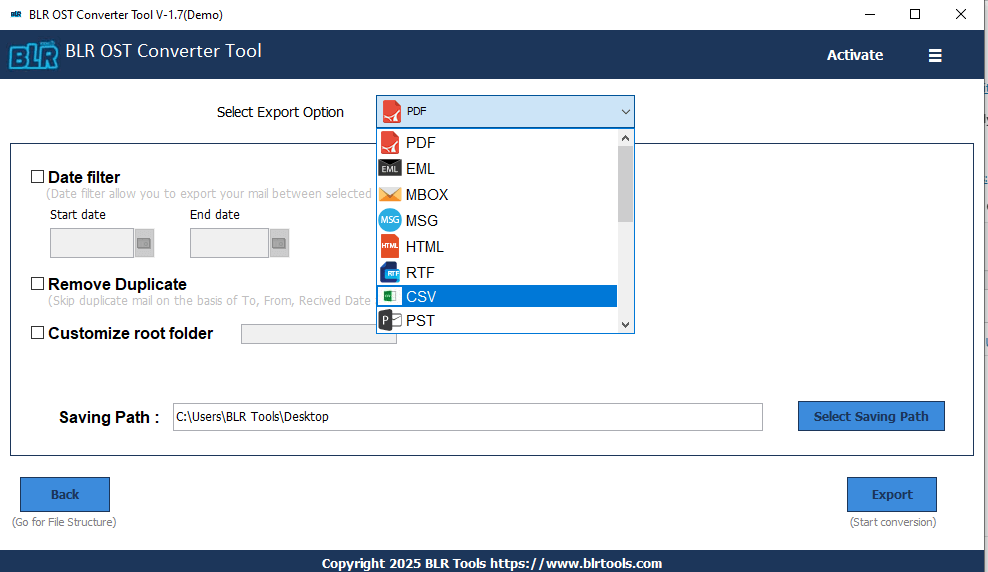This screenshot has height=572, width=988.
Task: Select PST from the export list
Action: 497,320
